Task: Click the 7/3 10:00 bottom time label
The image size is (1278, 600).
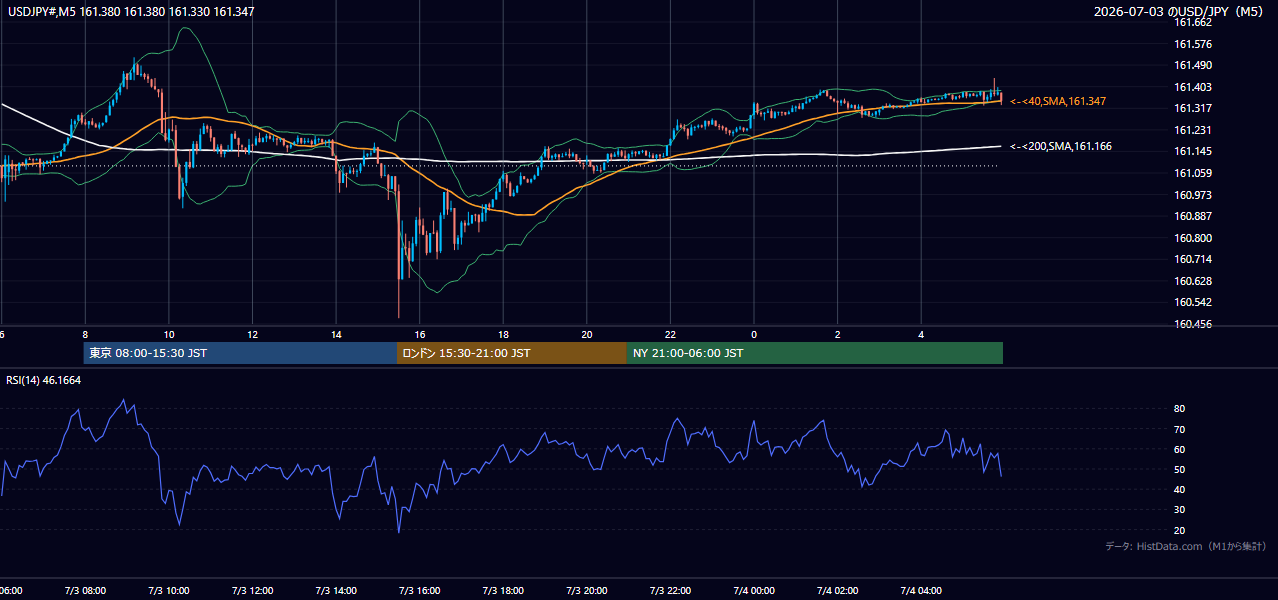Action: pos(168,590)
